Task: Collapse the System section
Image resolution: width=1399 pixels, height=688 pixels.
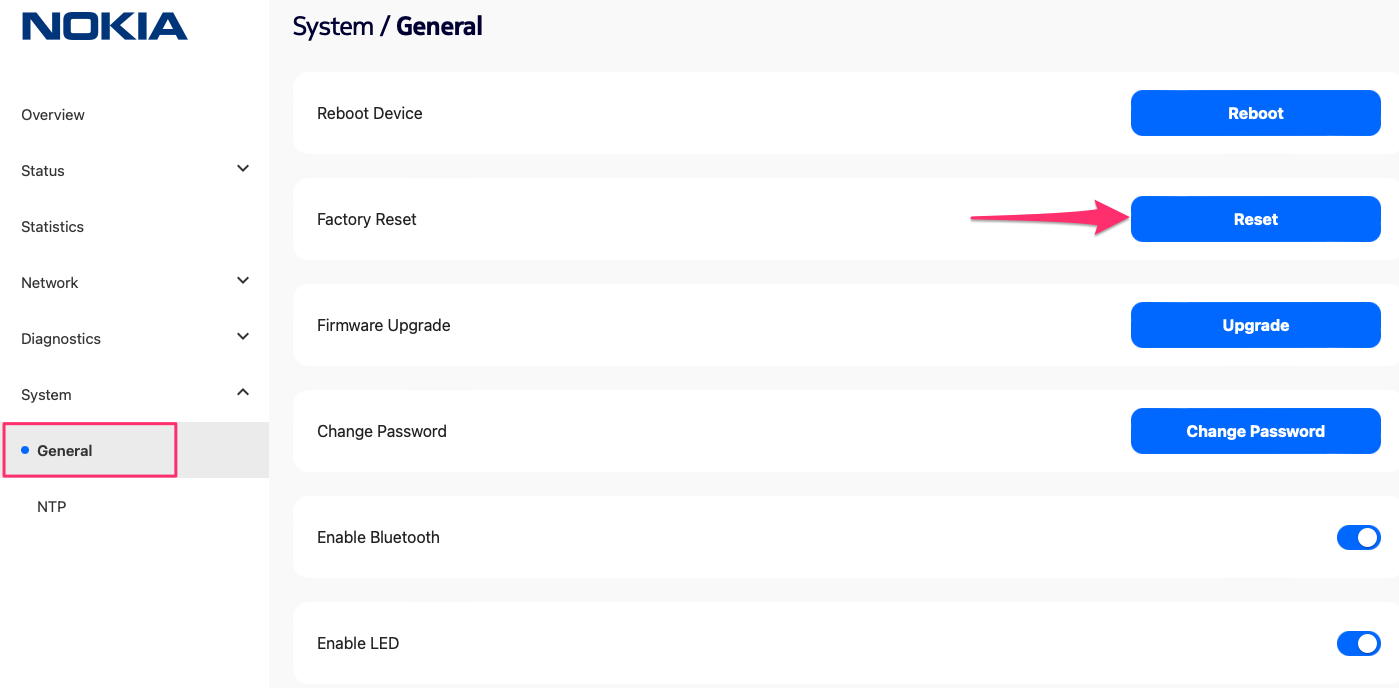Action: 242,392
